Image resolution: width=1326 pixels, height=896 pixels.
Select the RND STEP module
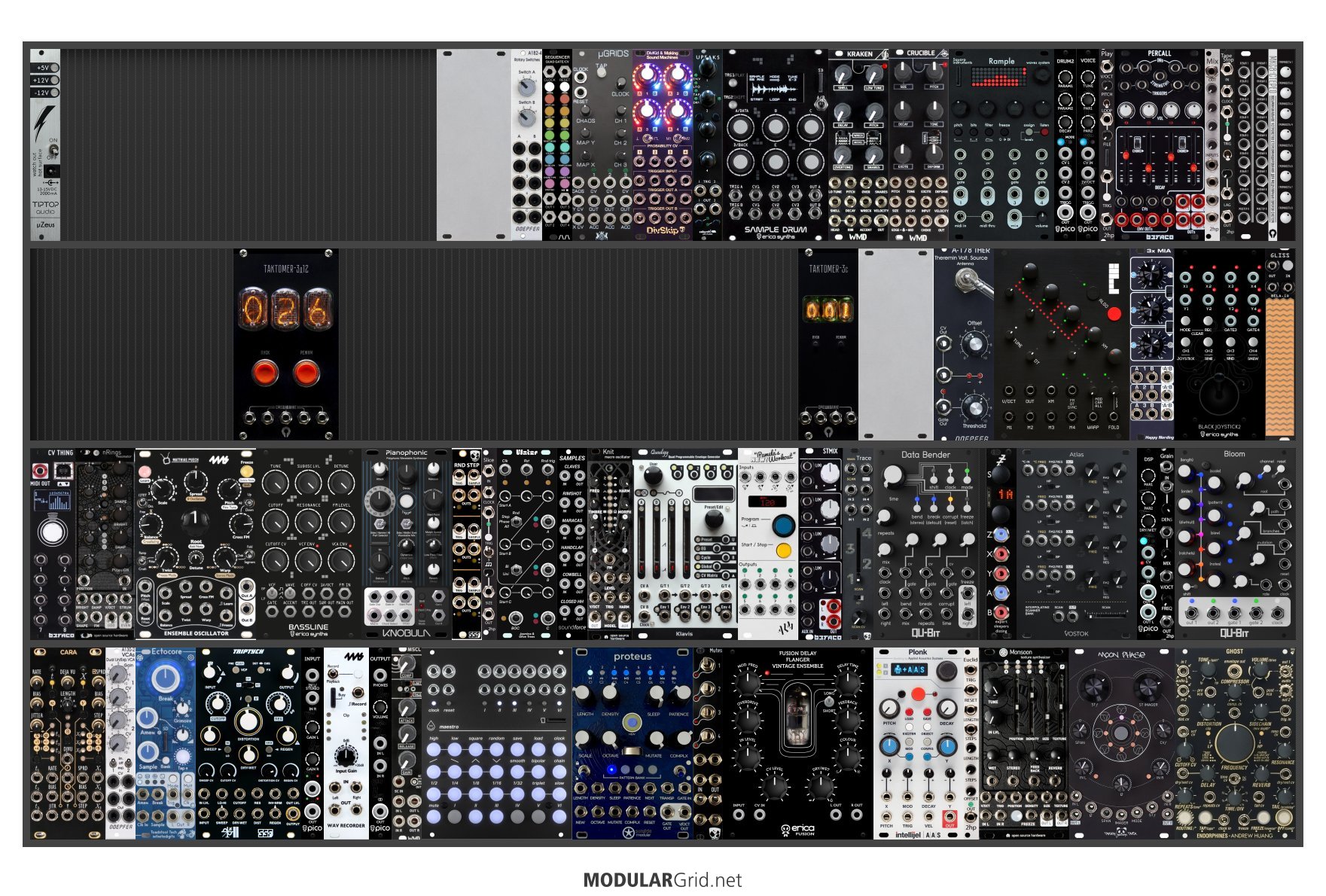467,544
